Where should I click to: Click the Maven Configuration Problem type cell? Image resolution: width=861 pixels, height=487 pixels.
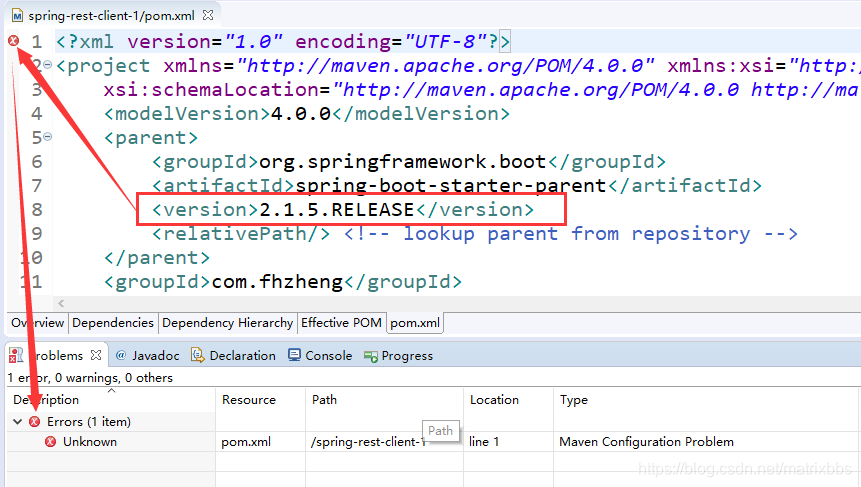click(646, 442)
